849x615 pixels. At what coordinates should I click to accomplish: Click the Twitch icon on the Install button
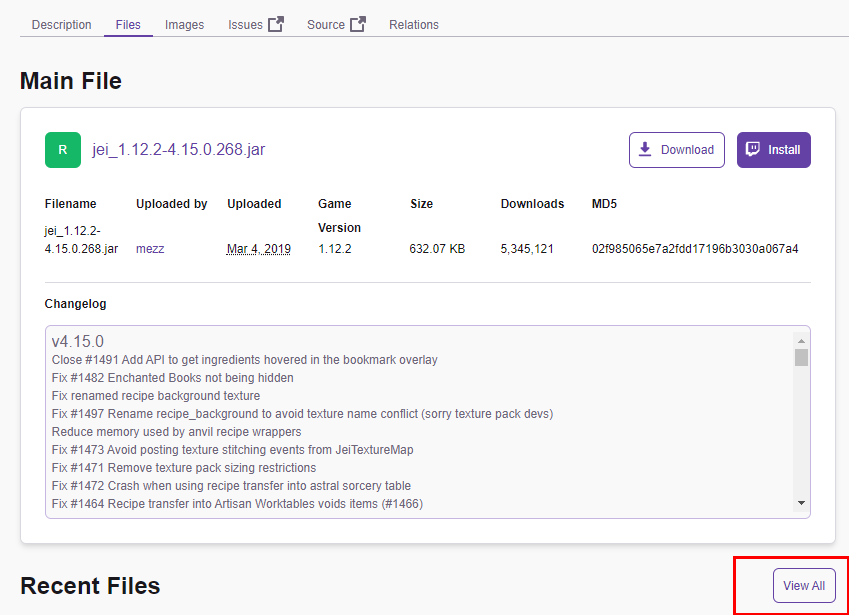tap(753, 149)
